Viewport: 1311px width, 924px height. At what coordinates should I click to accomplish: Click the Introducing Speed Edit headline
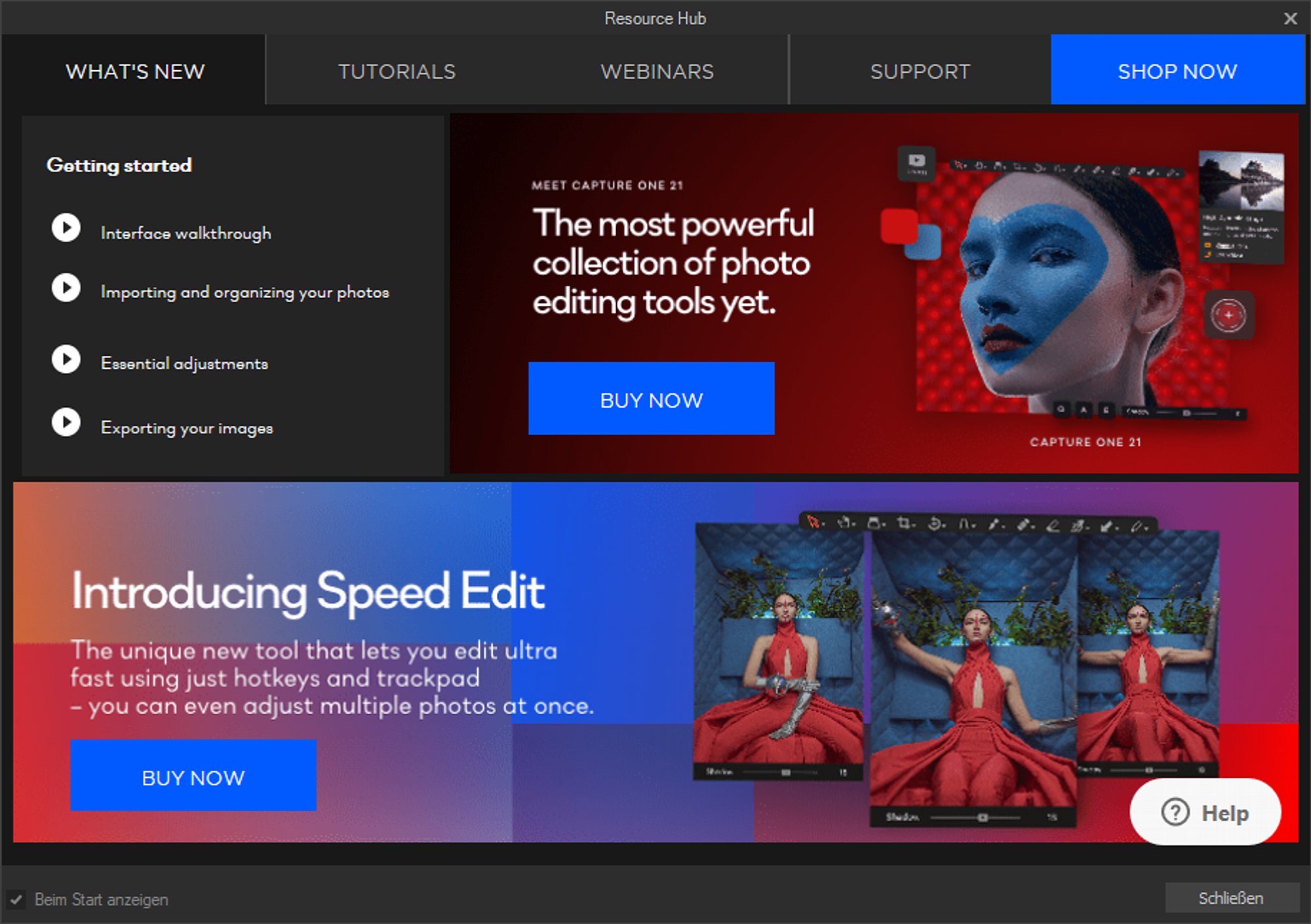(308, 592)
